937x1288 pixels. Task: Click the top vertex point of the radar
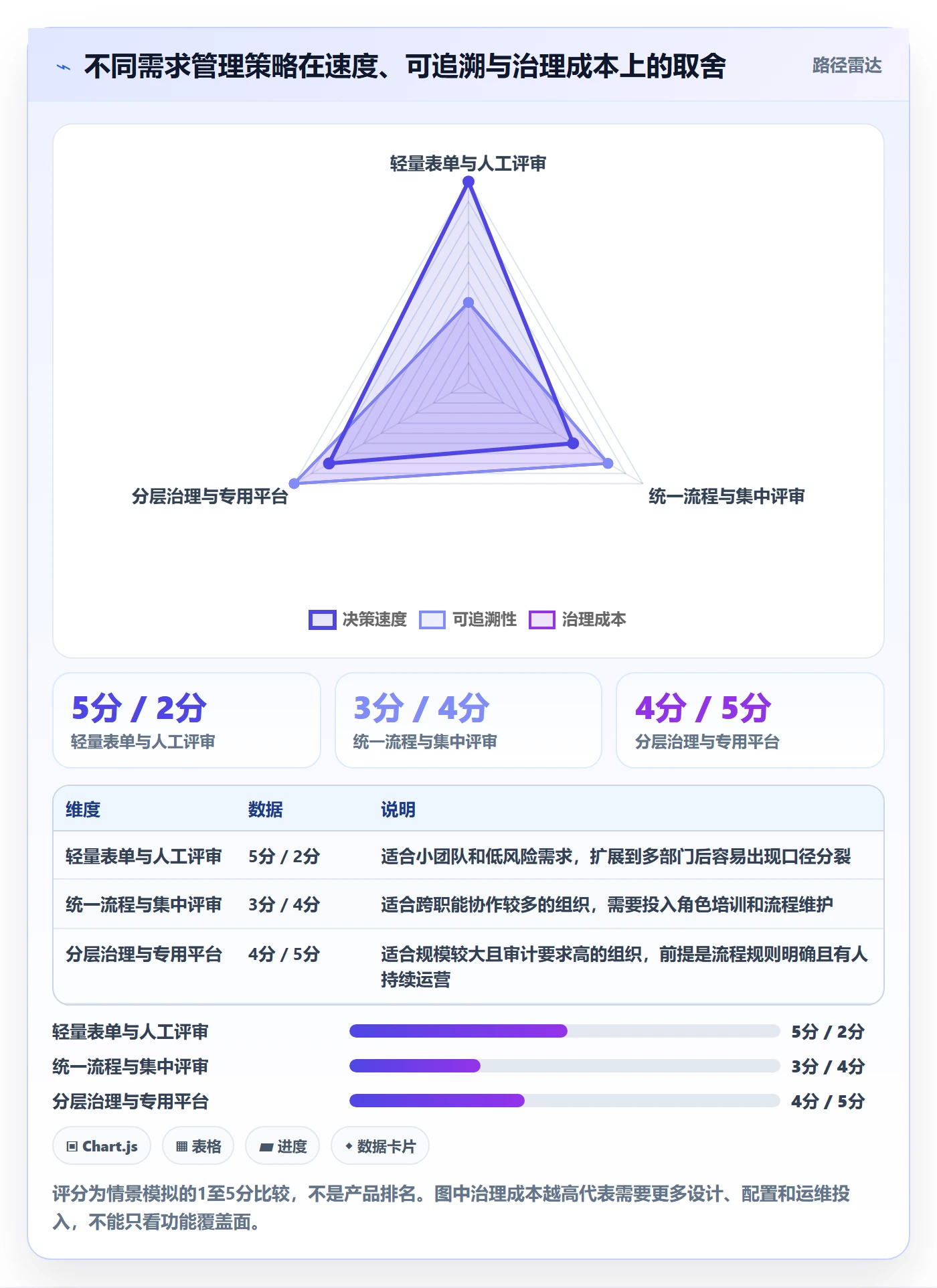click(468, 181)
